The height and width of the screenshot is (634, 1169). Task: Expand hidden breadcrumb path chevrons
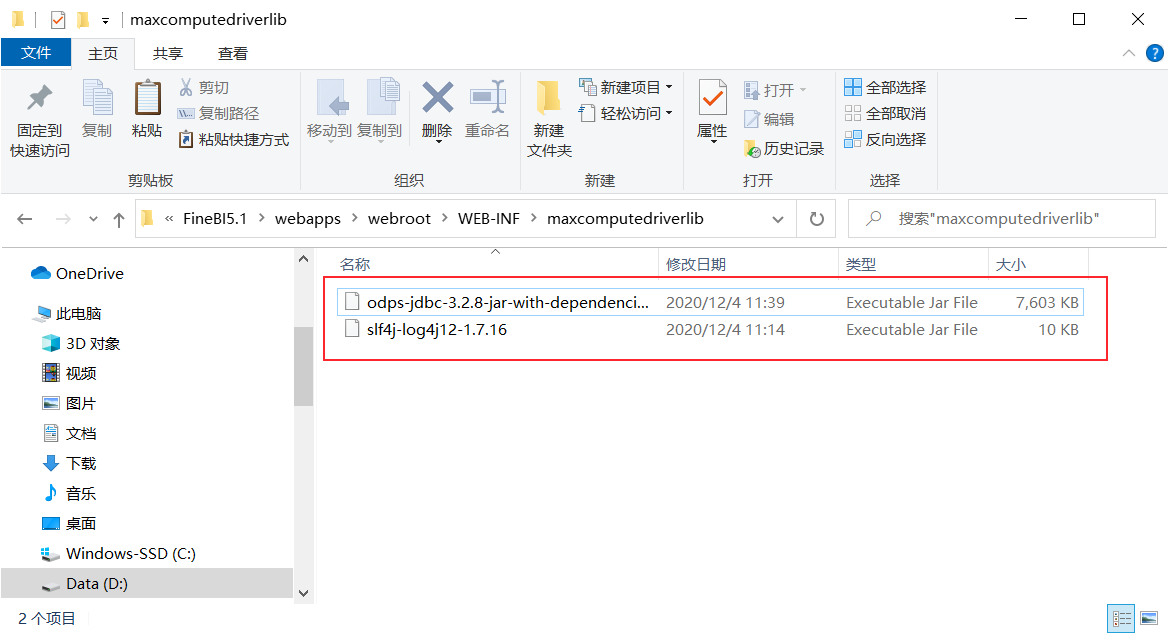tap(169, 219)
